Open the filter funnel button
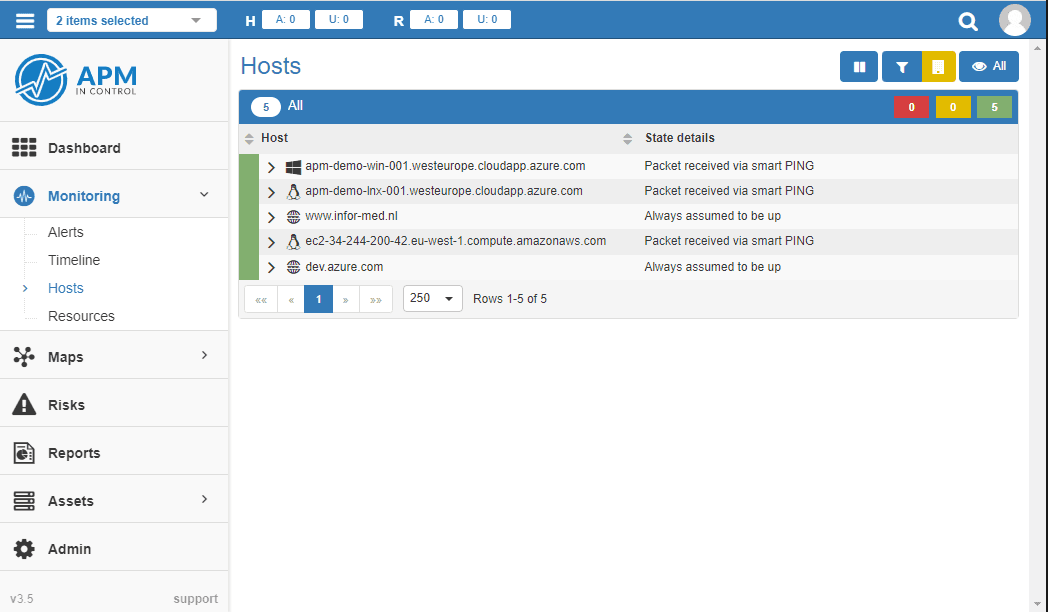Image resolution: width=1048 pixels, height=612 pixels. pyautogui.click(x=902, y=67)
